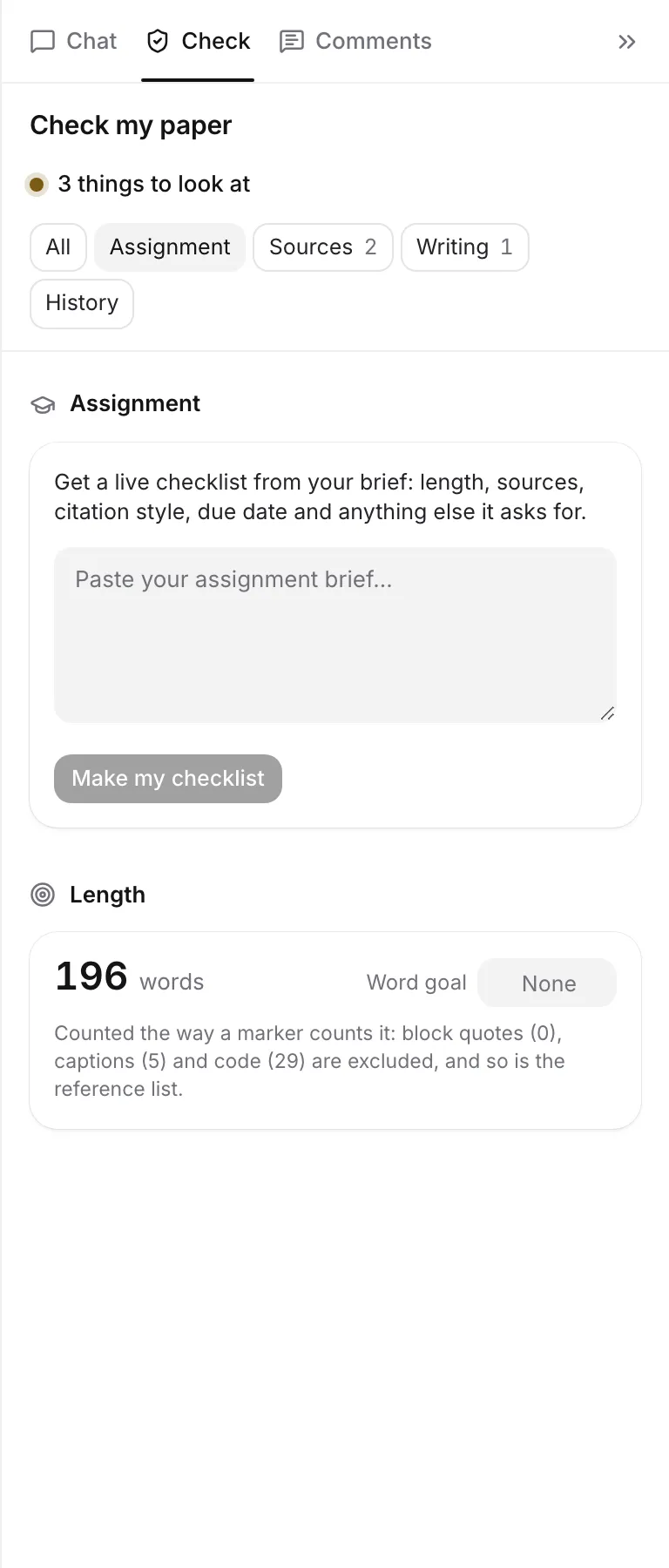Click the brown status dot indicator
Screen dimensions: 669x1568
tap(37, 184)
